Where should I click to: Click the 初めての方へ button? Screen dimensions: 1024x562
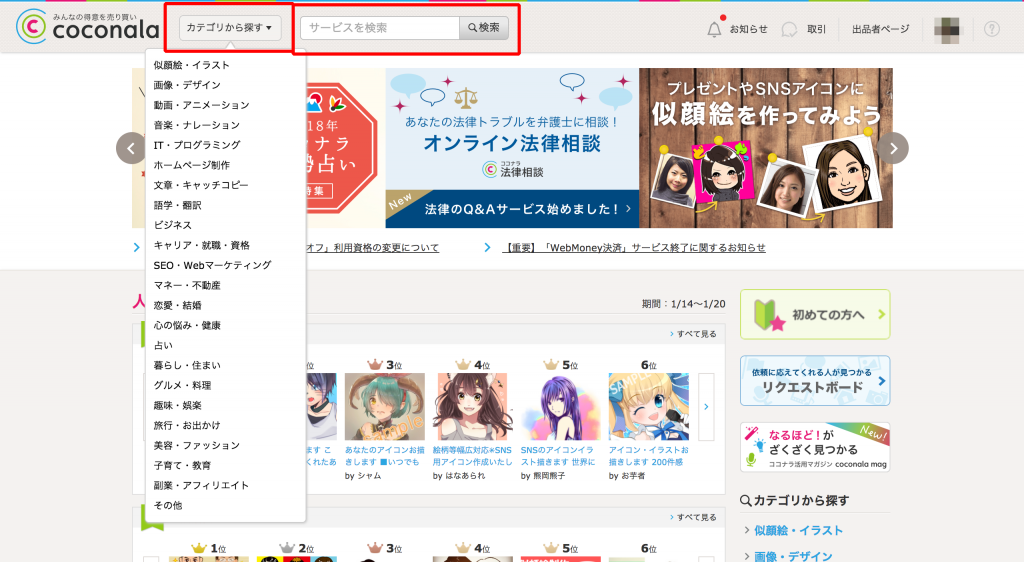tap(815, 315)
